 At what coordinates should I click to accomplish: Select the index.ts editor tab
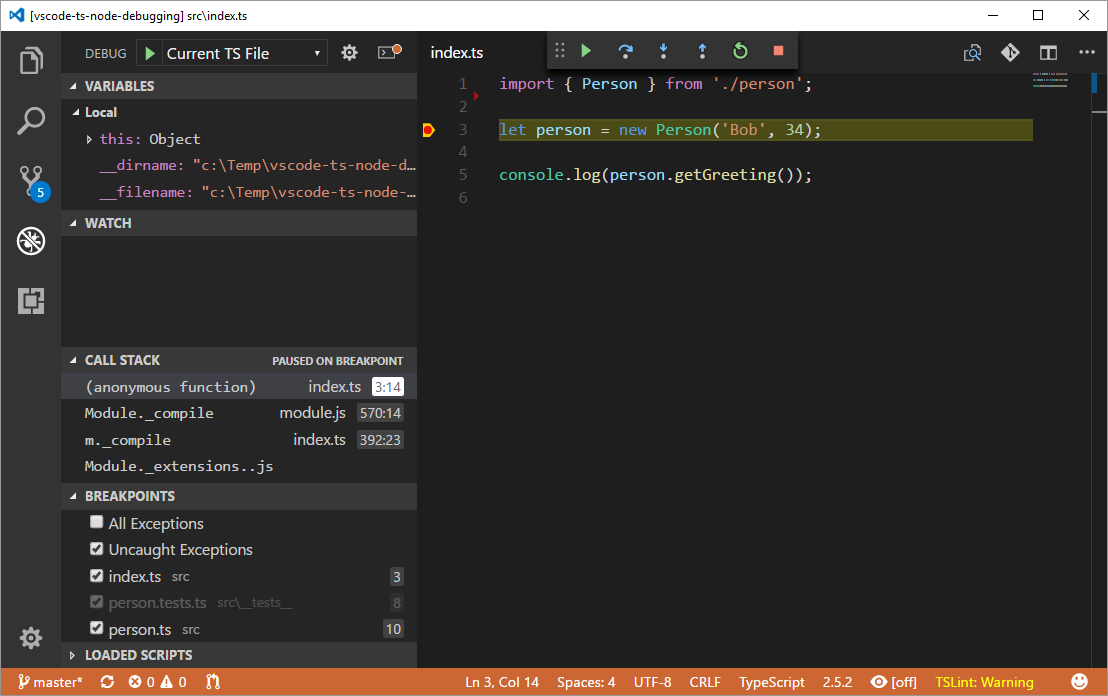[x=457, y=53]
